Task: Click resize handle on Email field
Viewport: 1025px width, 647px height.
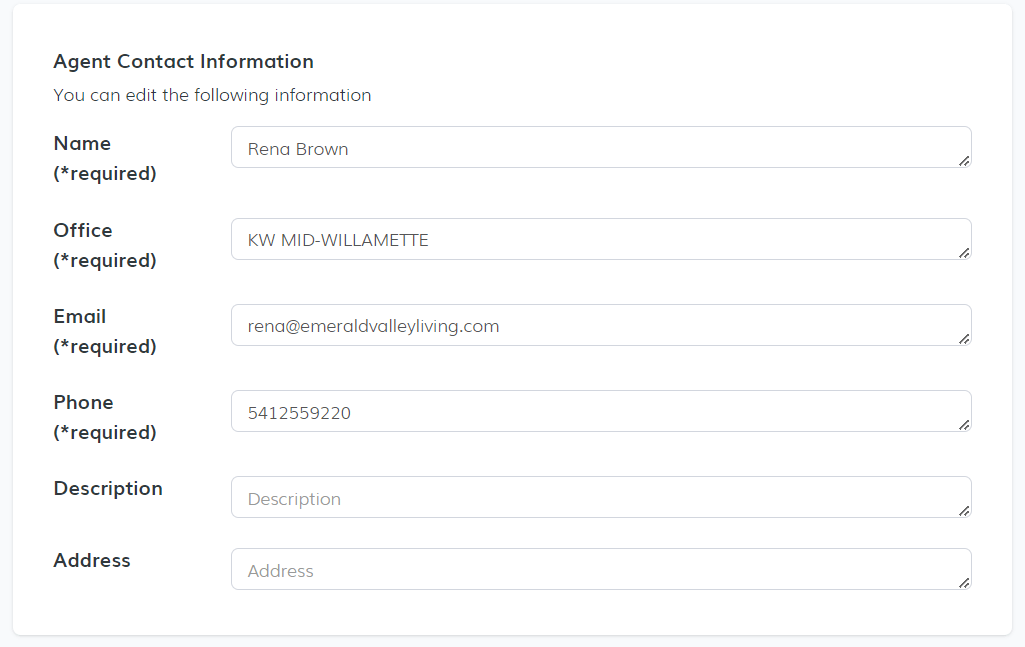Action: point(964,338)
